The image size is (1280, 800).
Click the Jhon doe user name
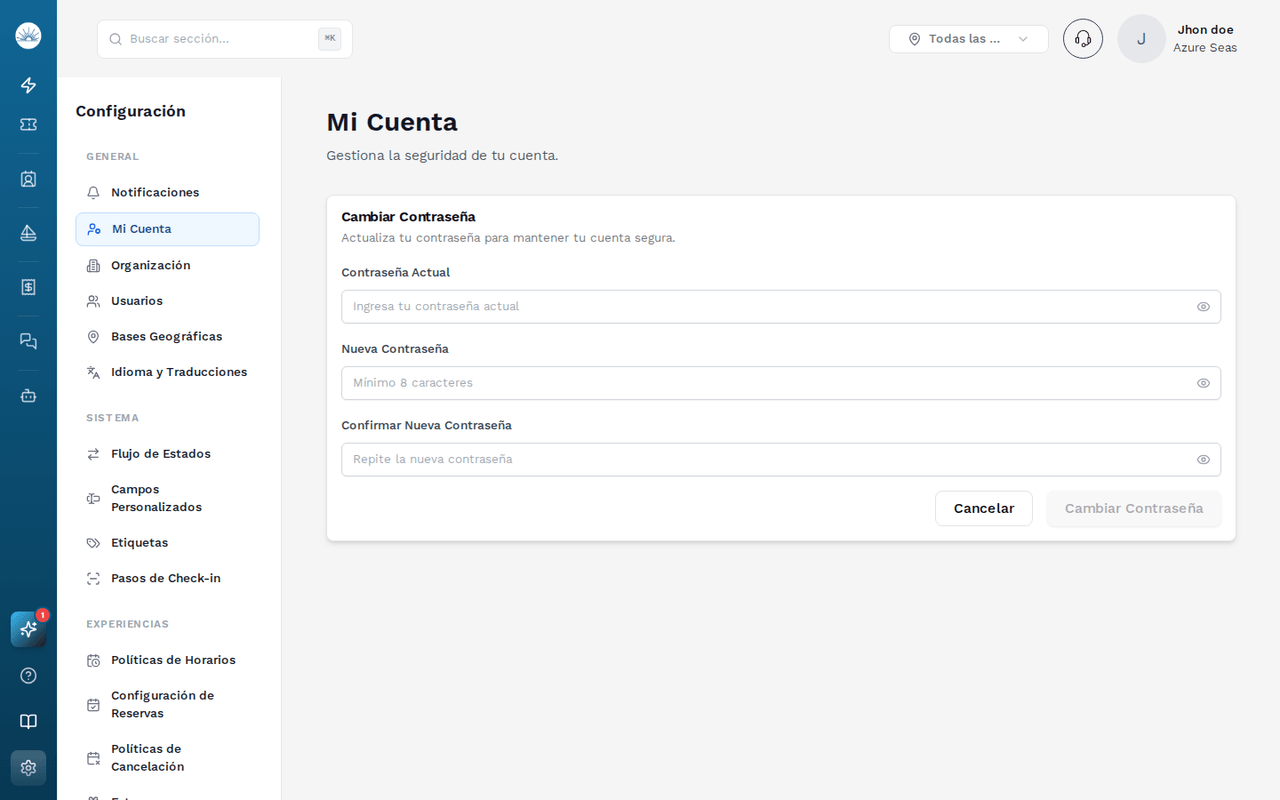[1205, 30]
